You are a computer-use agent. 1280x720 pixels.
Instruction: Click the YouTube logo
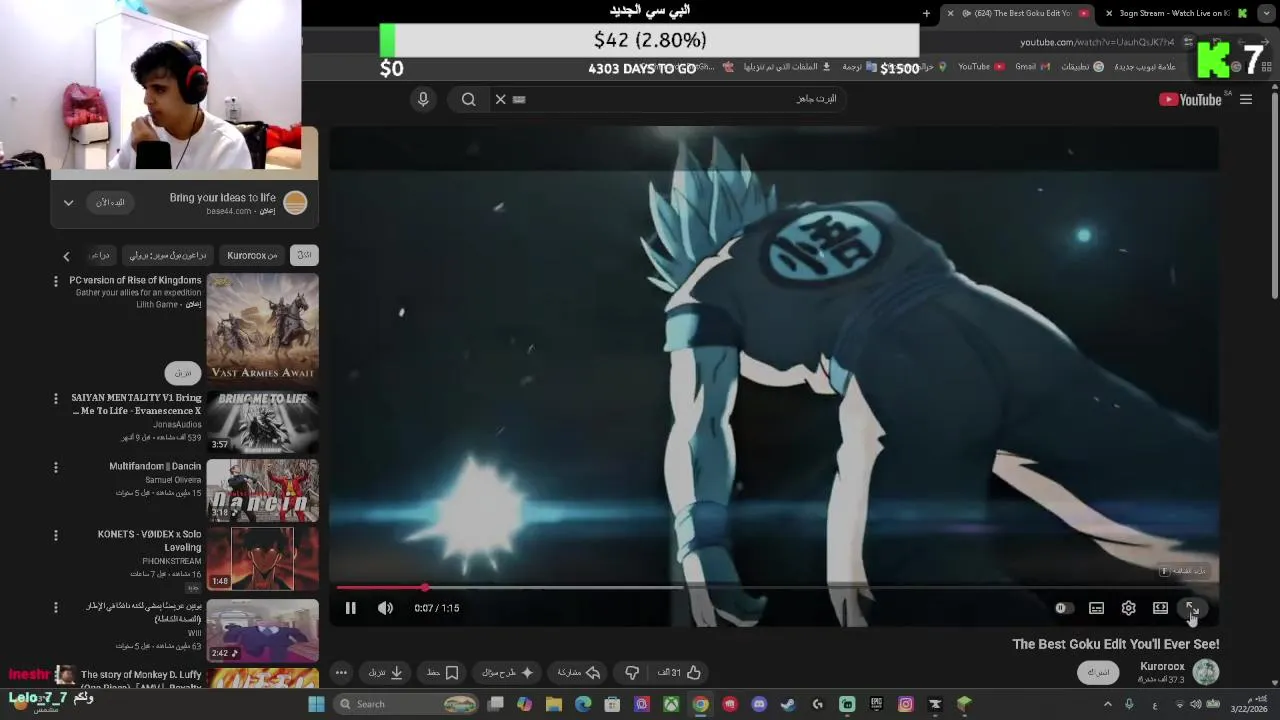1190,99
